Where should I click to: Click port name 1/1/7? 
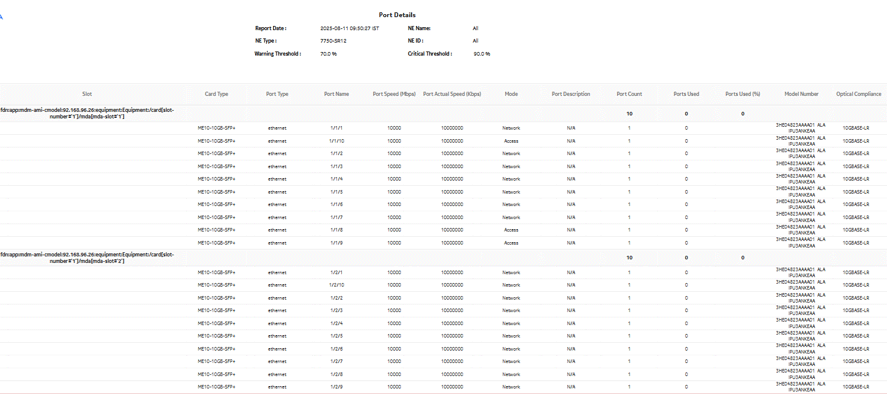(x=337, y=217)
